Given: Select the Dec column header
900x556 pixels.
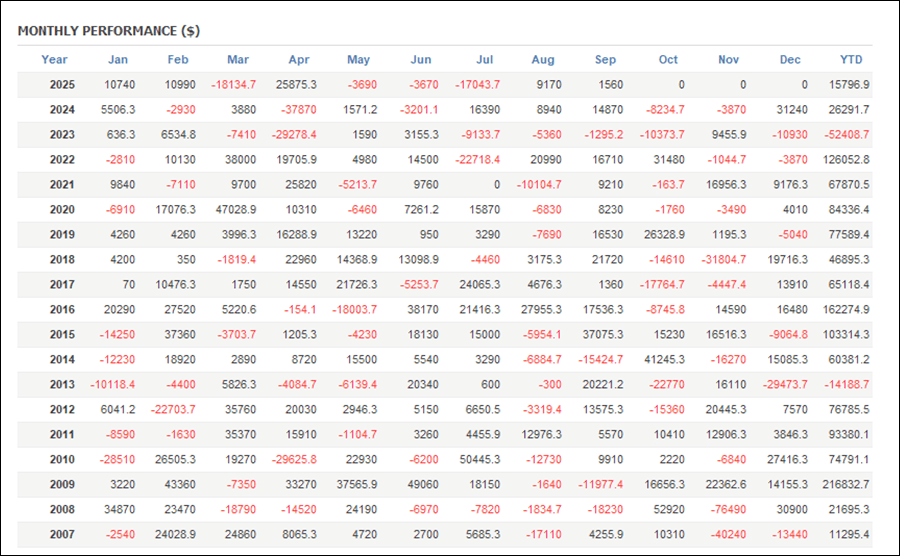Looking at the screenshot, I should 790,60.
